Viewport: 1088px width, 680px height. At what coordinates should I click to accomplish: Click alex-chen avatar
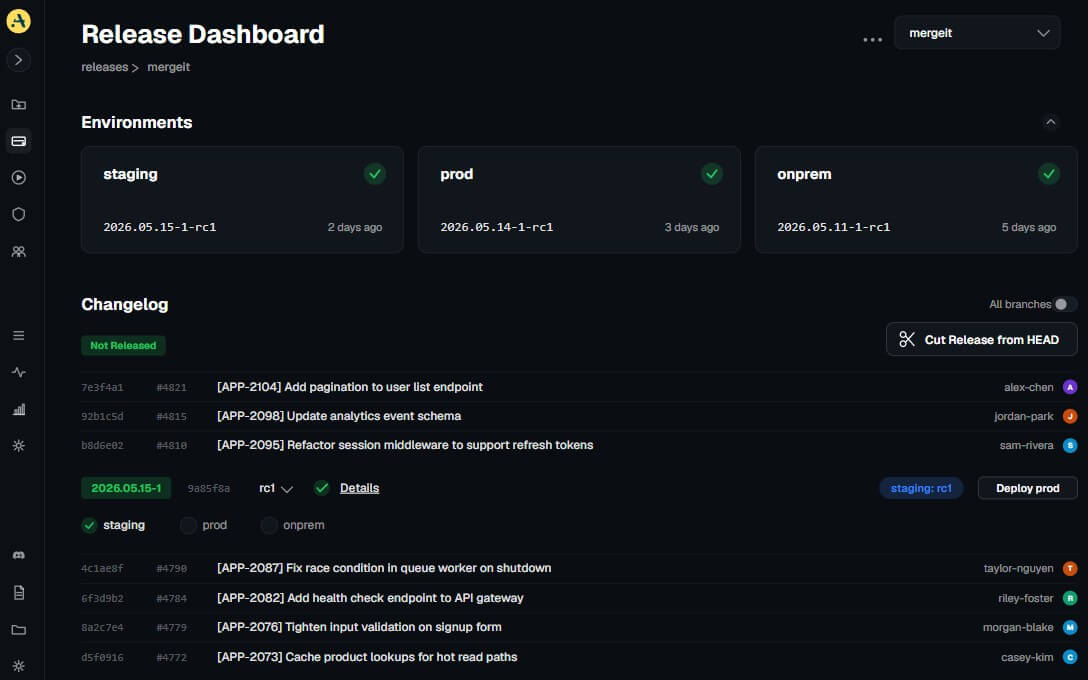click(1070, 387)
